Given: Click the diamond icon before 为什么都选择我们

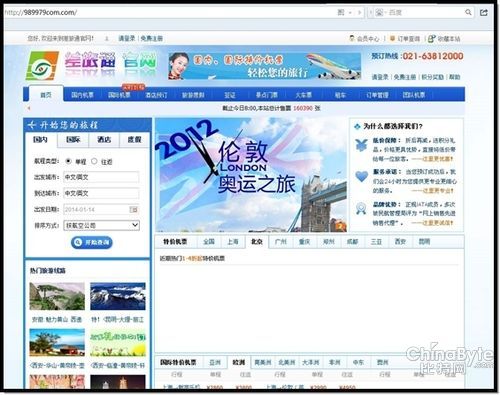Looking at the screenshot, I should [x=357, y=126].
